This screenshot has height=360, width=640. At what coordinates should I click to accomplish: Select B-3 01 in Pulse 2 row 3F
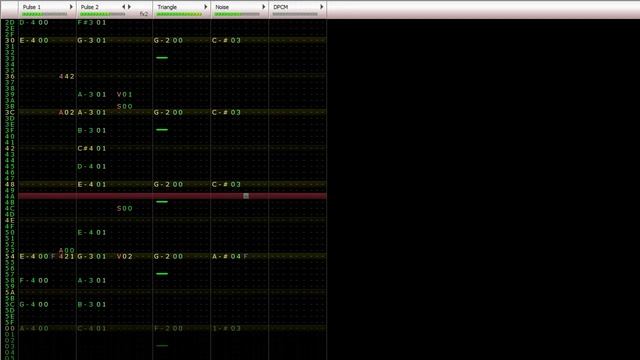point(92,131)
